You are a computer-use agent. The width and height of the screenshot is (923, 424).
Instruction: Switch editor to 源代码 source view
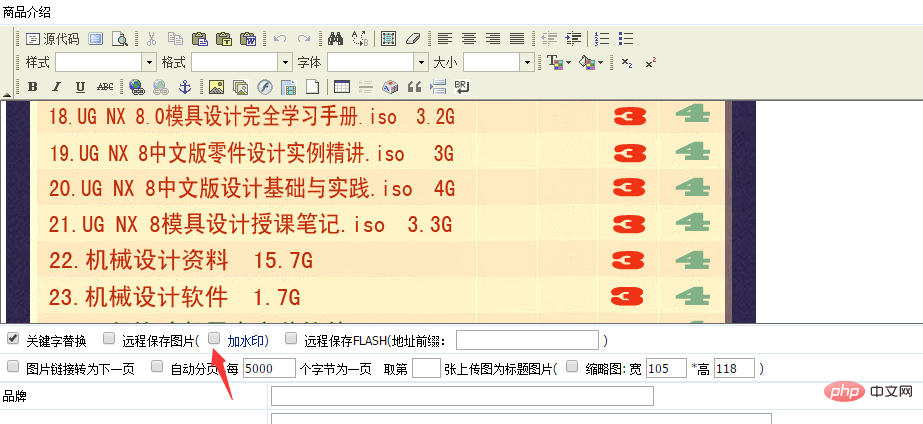pyautogui.click(x=52, y=39)
